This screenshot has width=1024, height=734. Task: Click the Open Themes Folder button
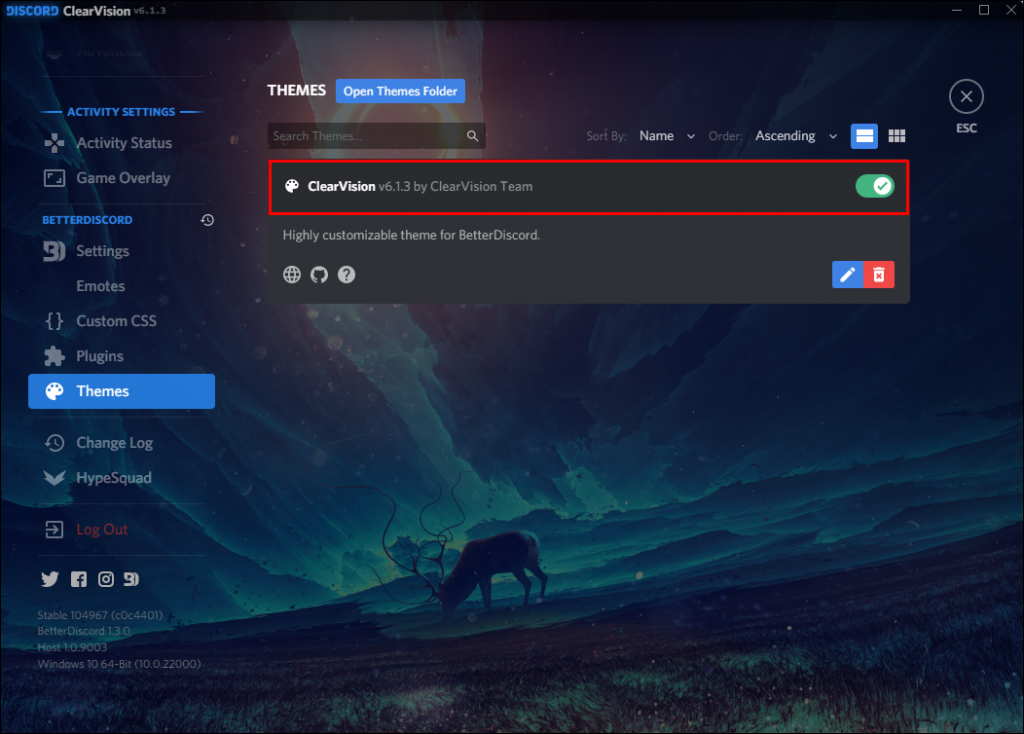click(x=400, y=90)
